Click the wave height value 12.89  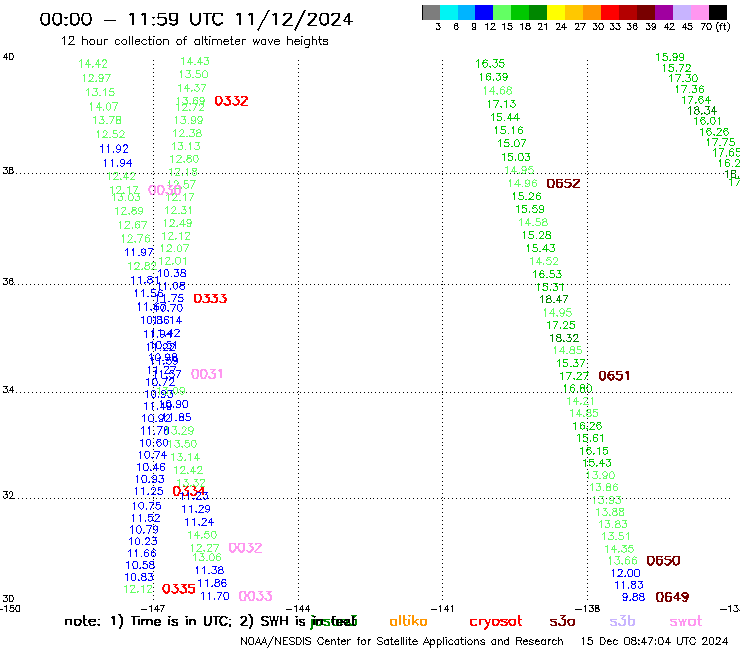[129, 211]
